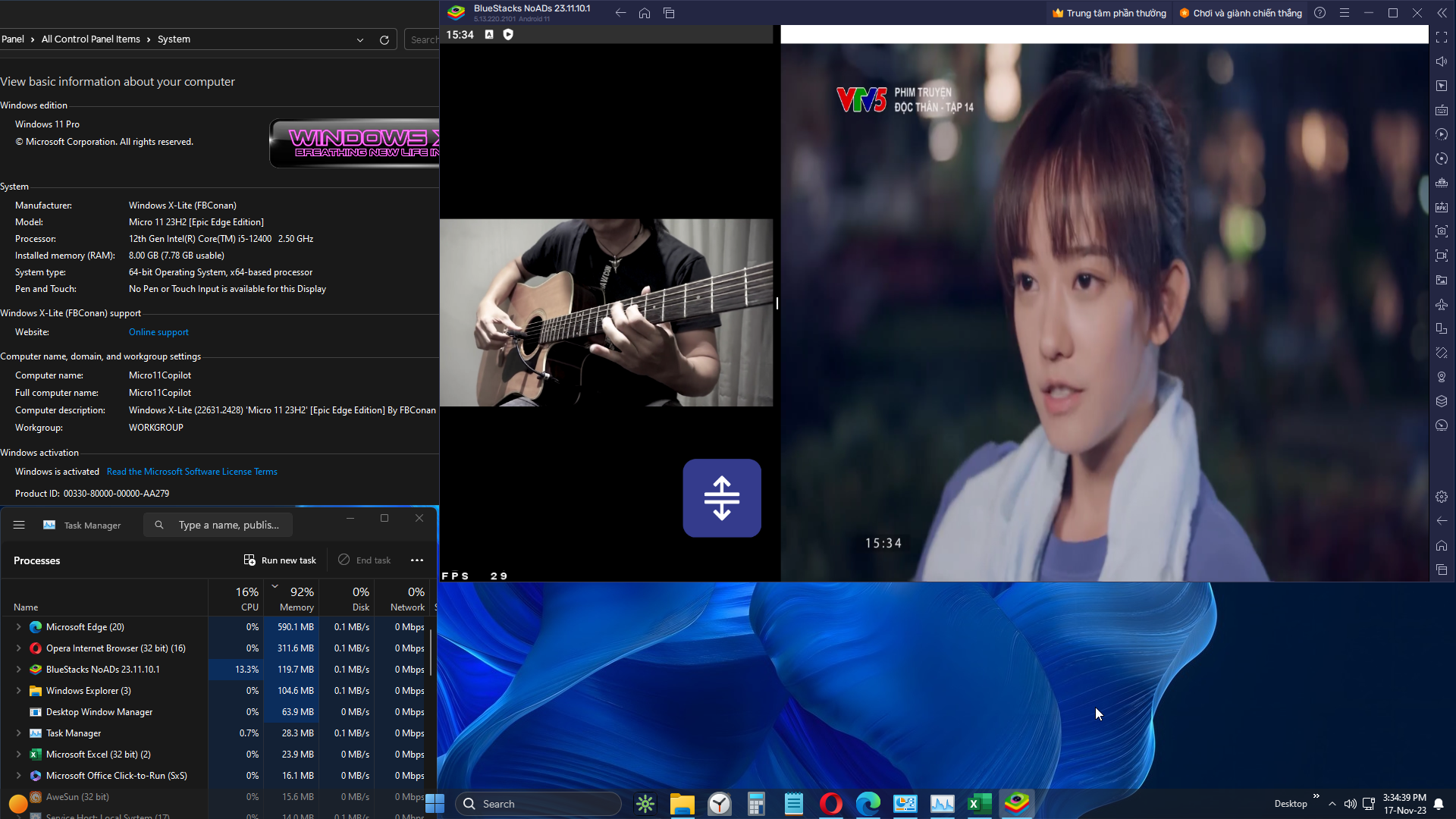Click End task button in Task Manager

point(365,560)
